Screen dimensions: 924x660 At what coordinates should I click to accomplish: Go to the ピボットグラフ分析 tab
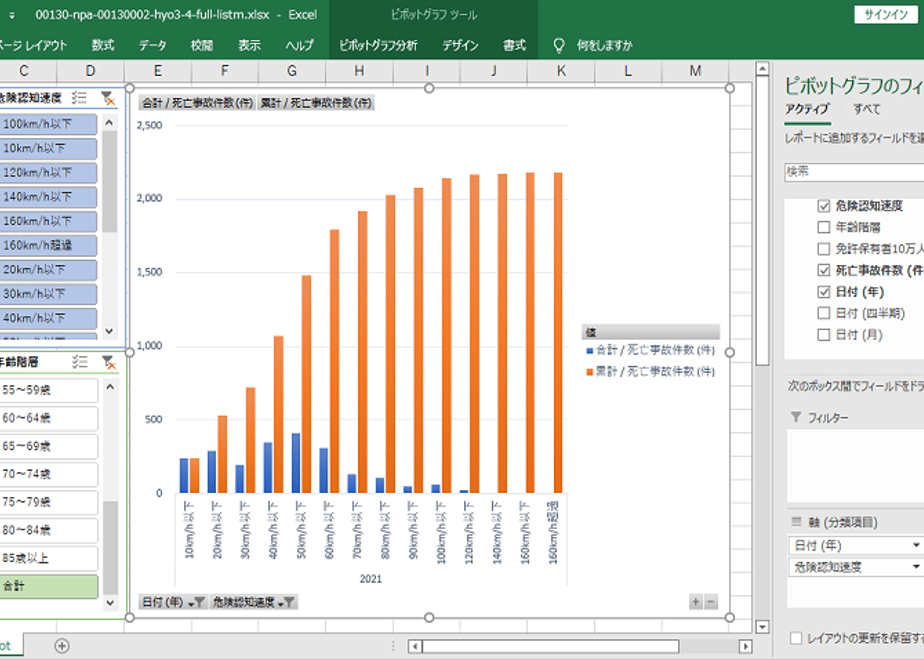(x=378, y=45)
